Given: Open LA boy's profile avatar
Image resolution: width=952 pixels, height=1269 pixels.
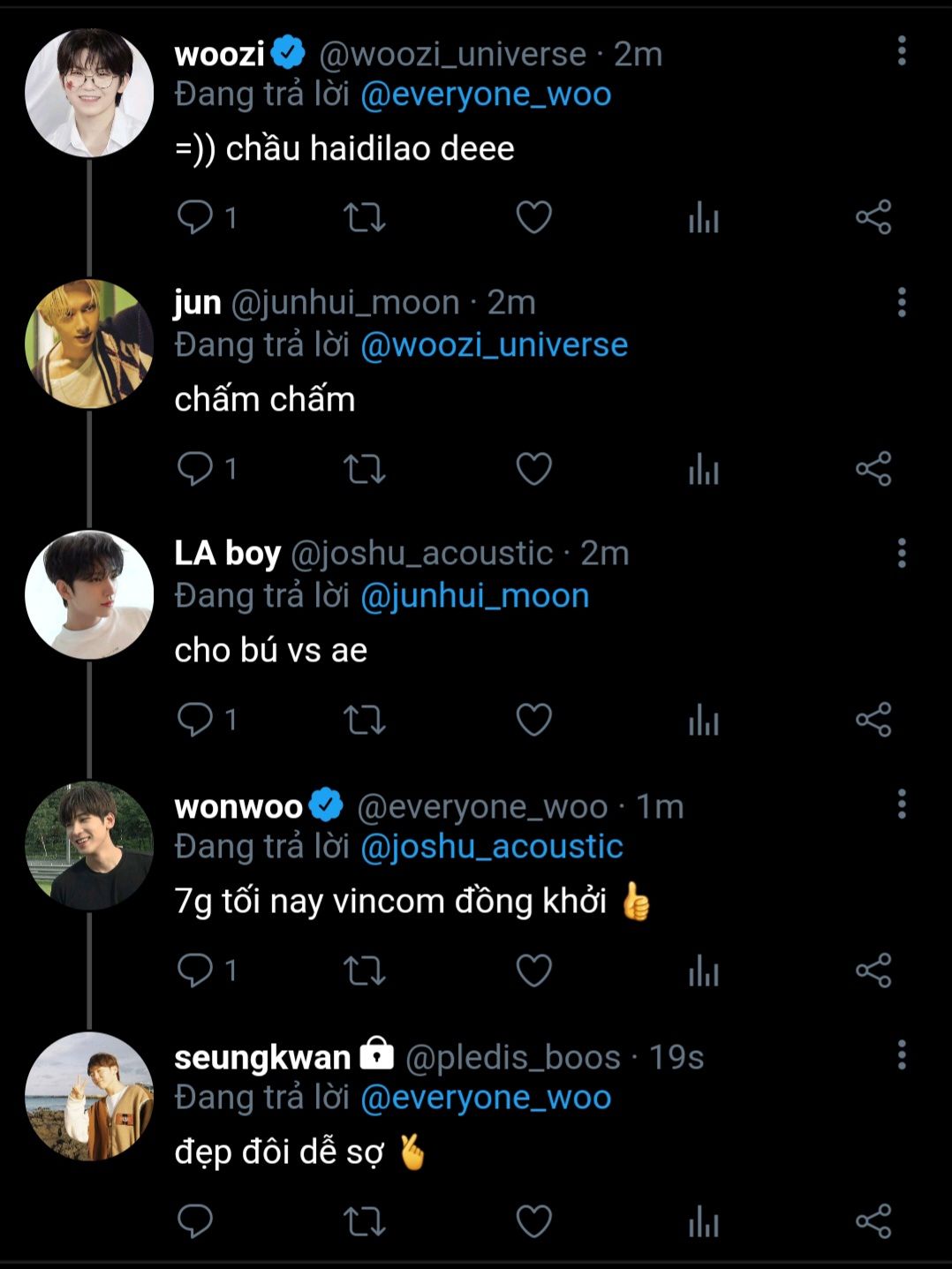Looking at the screenshot, I should coord(88,594).
